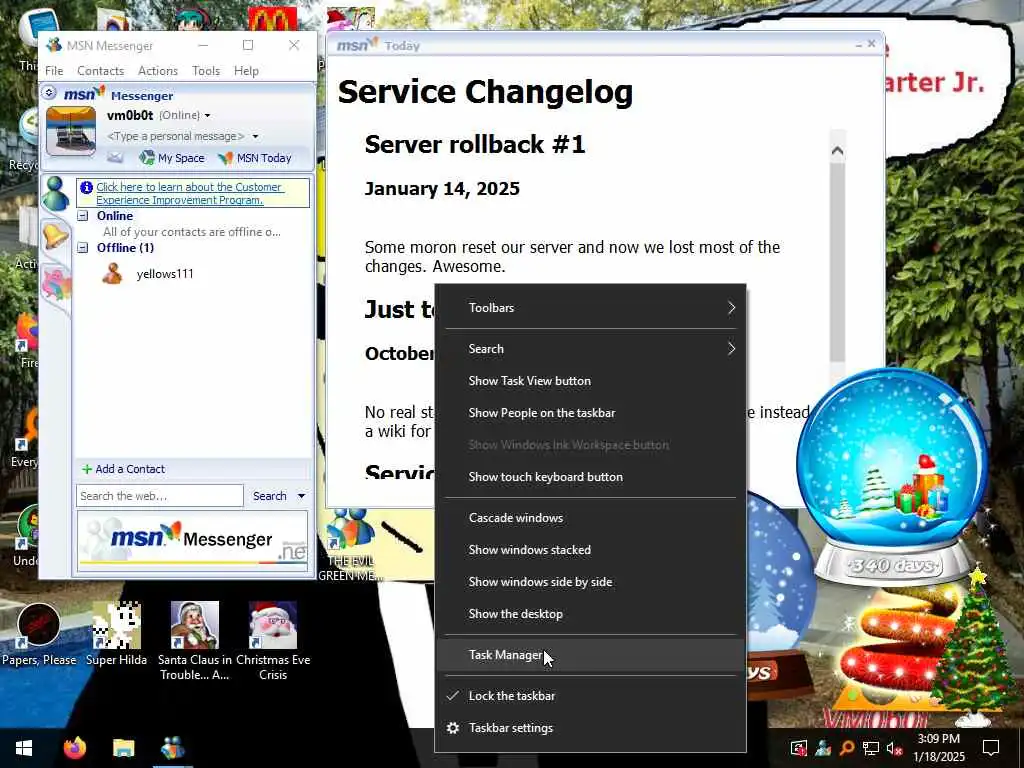Image resolution: width=1024 pixels, height=768 pixels.
Task: Click the red-badged tray icon
Action: (799, 748)
